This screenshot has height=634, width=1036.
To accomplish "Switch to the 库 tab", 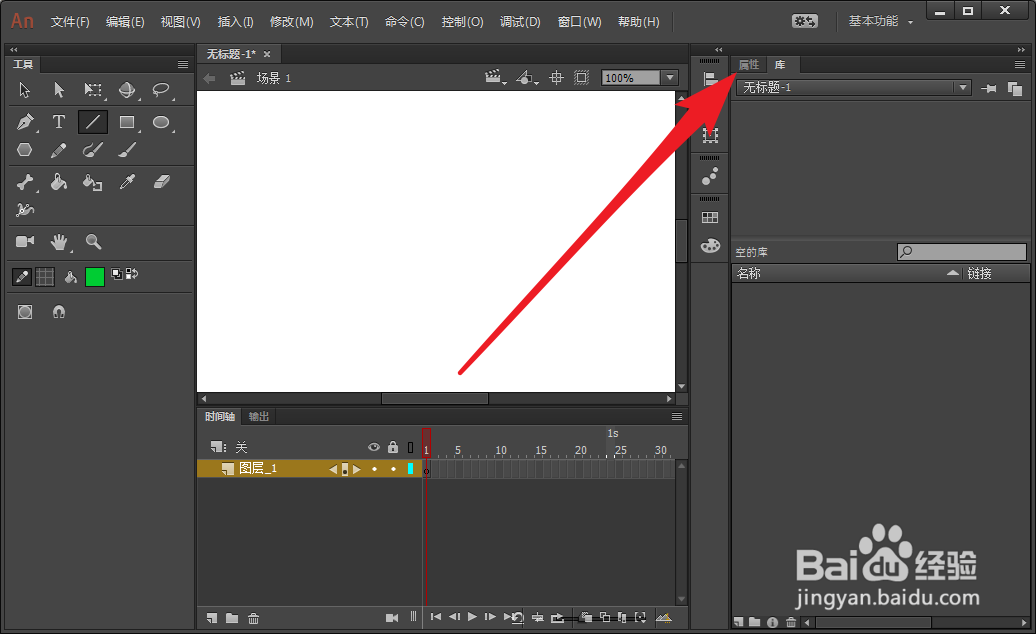I will point(780,64).
